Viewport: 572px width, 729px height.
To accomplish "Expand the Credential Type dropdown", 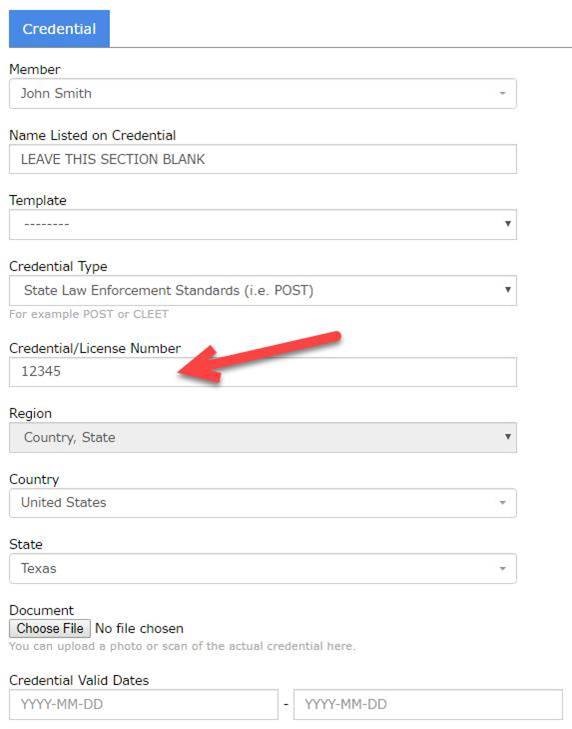I will (x=263, y=290).
